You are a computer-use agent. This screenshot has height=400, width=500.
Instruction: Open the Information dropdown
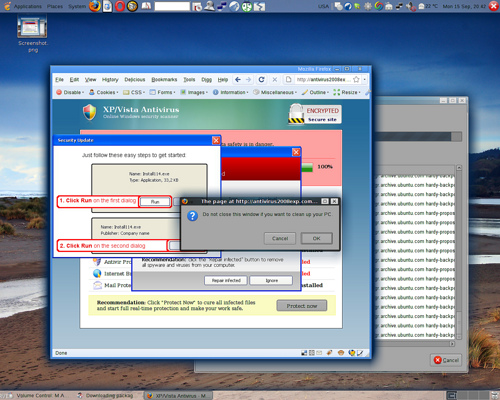pyautogui.click(x=231, y=92)
